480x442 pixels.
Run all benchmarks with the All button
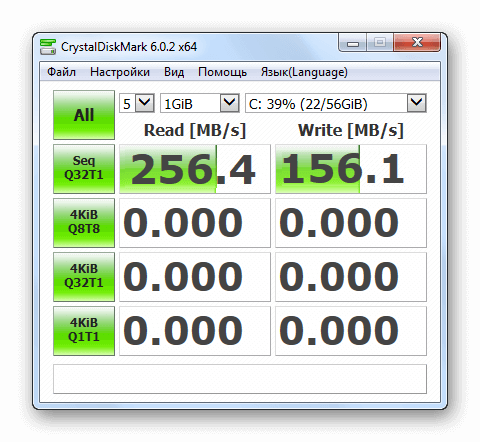(84, 115)
